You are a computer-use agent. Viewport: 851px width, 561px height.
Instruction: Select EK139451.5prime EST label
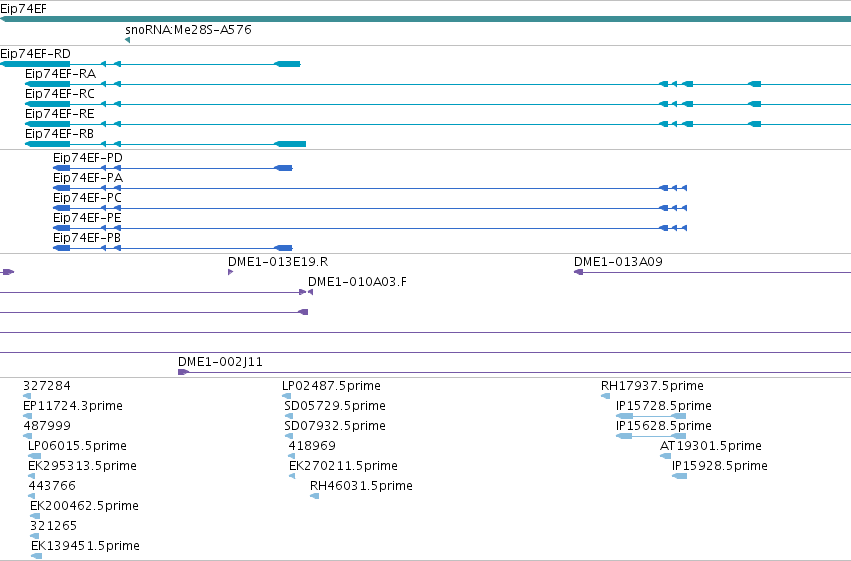tap(85, 546)
